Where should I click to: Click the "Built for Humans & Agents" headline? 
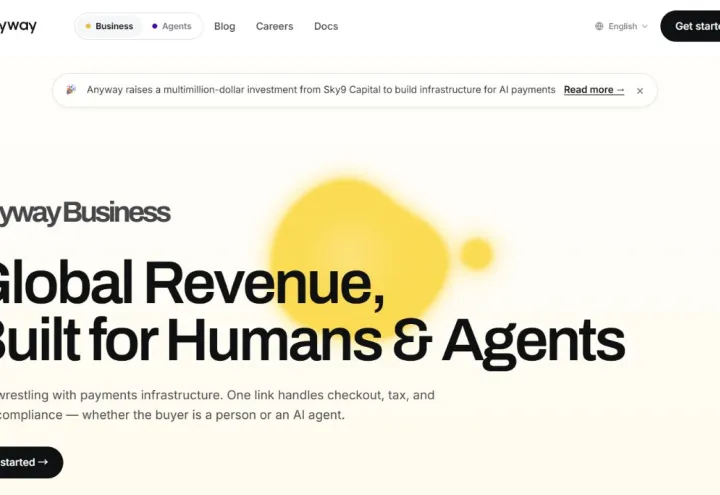(x=312, y=341)
